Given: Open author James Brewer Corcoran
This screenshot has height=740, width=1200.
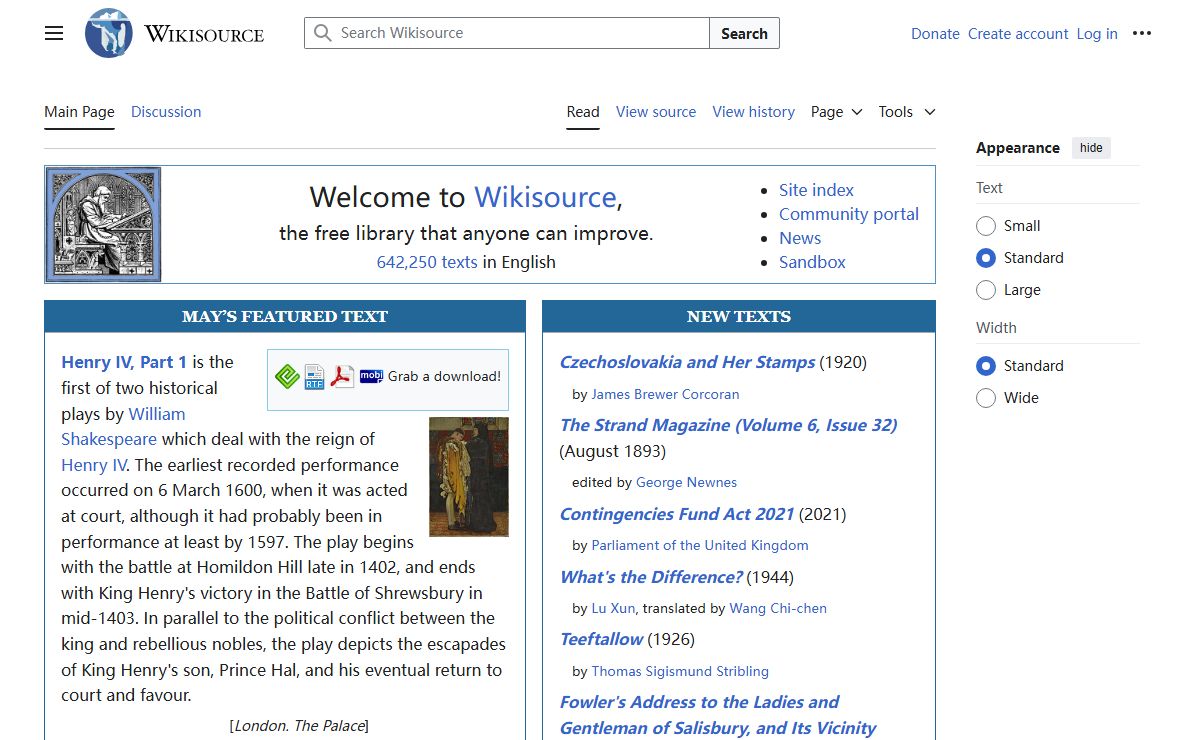Looking at the screenshot, I should [x=665, y=394].
